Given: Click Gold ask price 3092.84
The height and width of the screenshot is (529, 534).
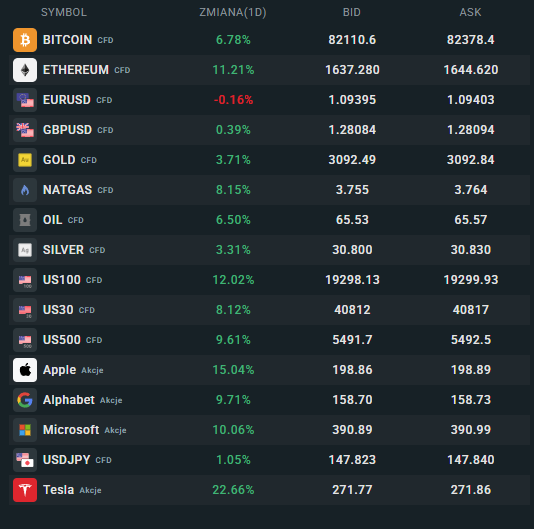Looking at the screenshot, I should click(x=471, y=160).
